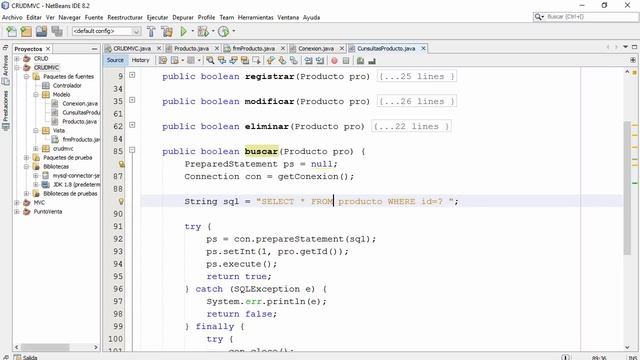Open the Ejecutar menu
The height and width of the screenshot is (360, 640).
coord(157,18)
